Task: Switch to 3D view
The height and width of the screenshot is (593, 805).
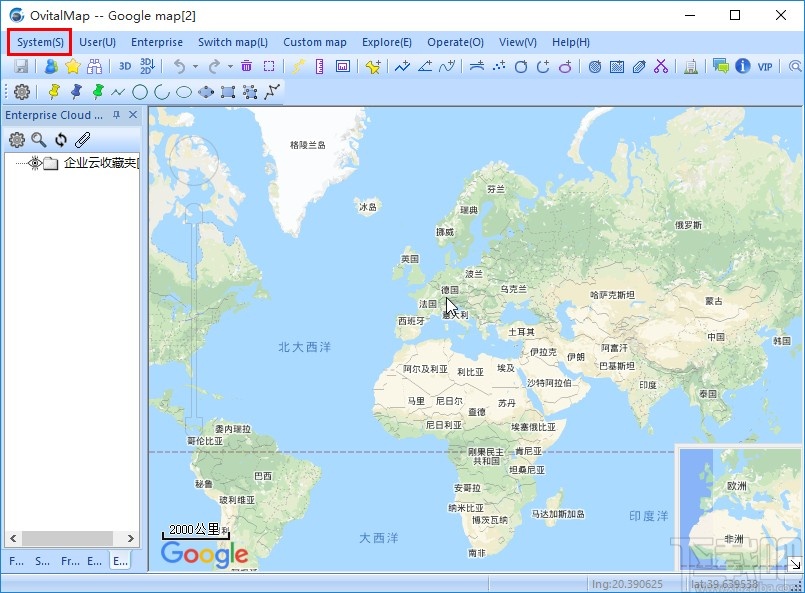Action: click(x=125, y=66)
